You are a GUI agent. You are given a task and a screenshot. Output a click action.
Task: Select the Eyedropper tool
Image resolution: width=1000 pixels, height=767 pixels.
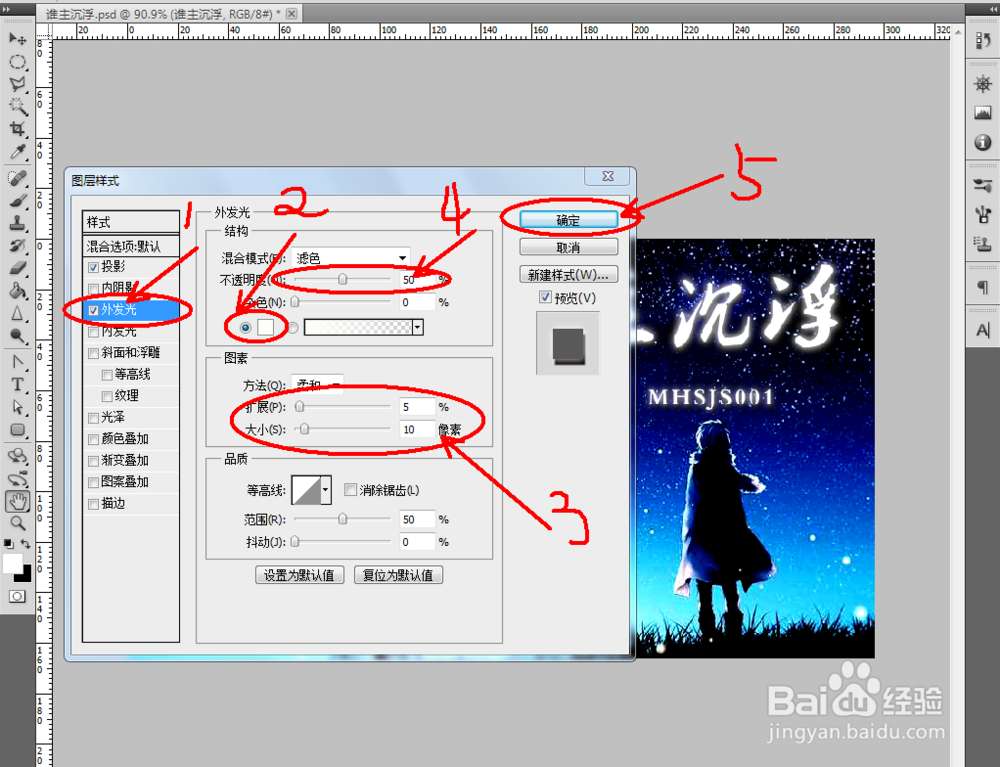pyautogui.click(x=17, y=151)
